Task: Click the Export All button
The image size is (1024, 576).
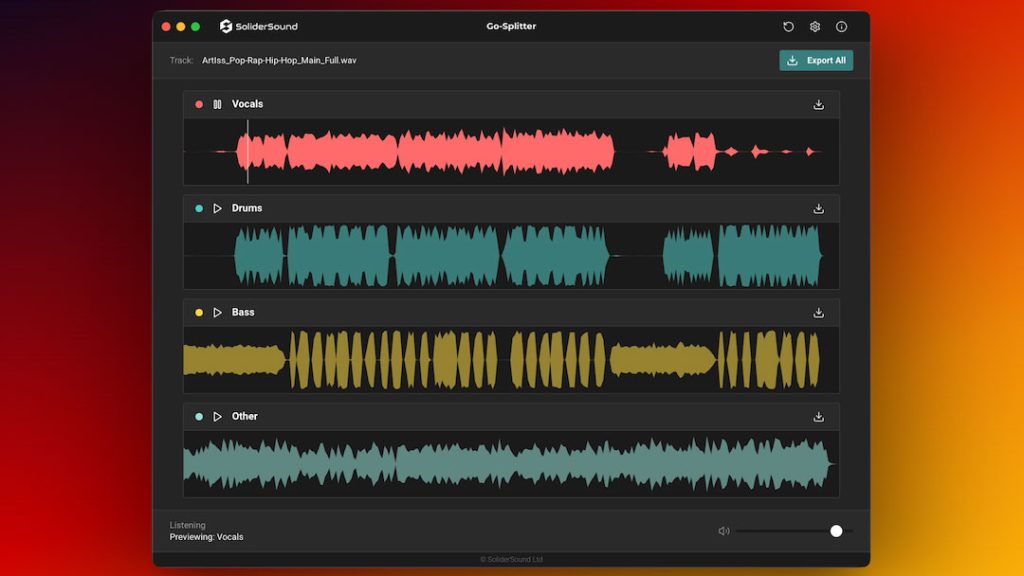Action: pos(816,60)
